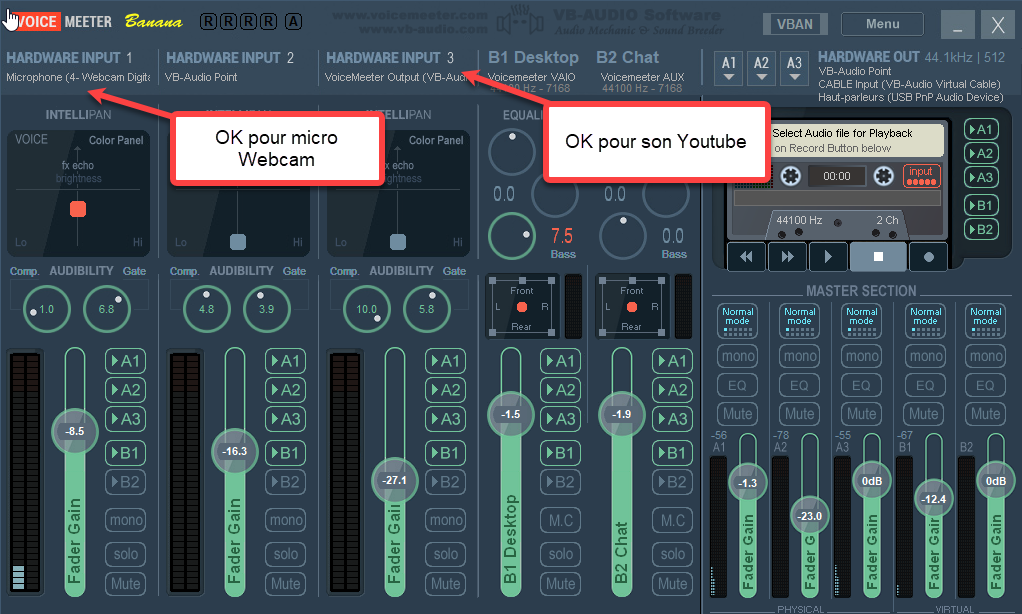Toggle A2 routing on B1 Desktop strip
The height and width of the screenshot is (614, 1022).
pos(560,390)
